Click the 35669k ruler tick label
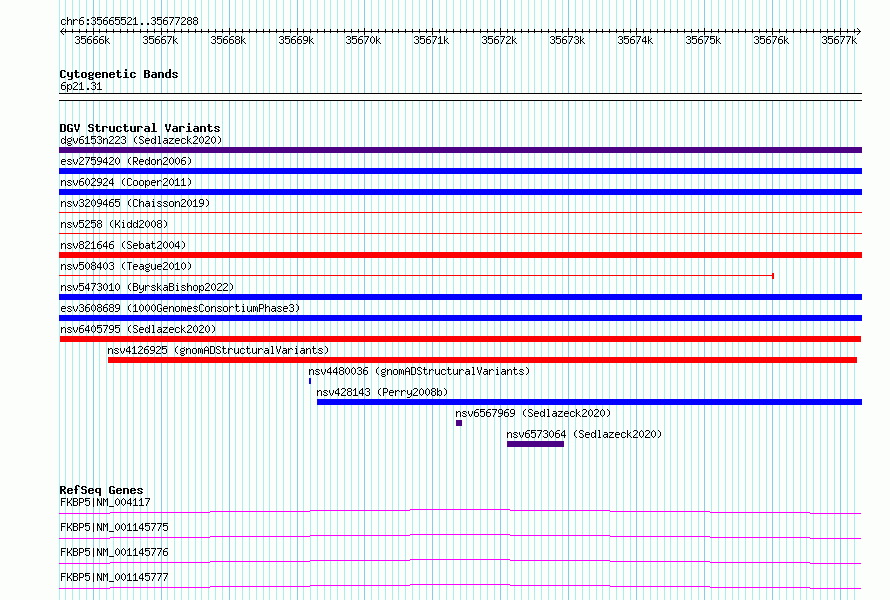The image size is (890, 600). point(296,40)
